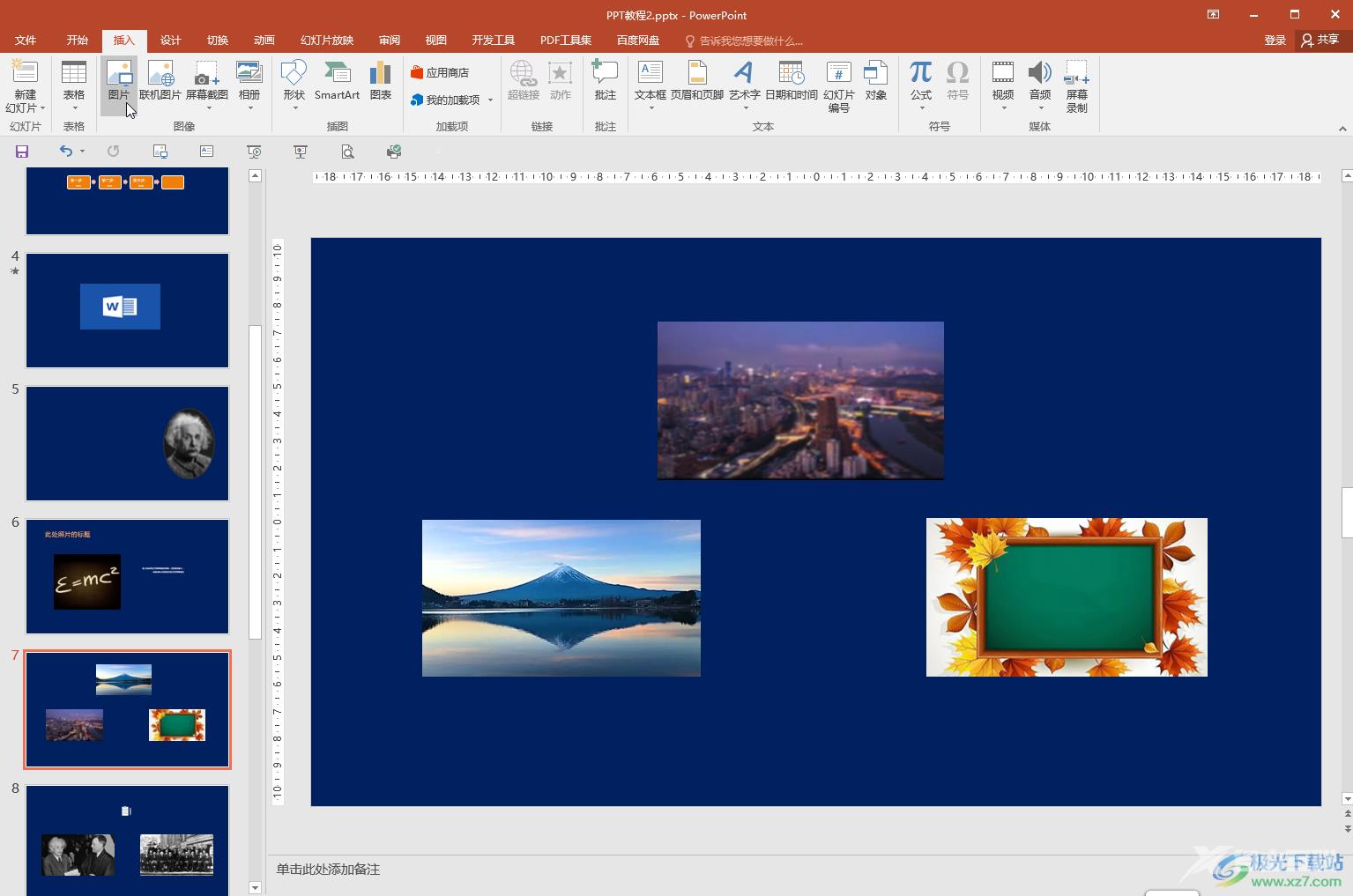Click Screen Recording (屏幕录制) icon
The image size is (1353, 896).
[x=1077, y=85]
